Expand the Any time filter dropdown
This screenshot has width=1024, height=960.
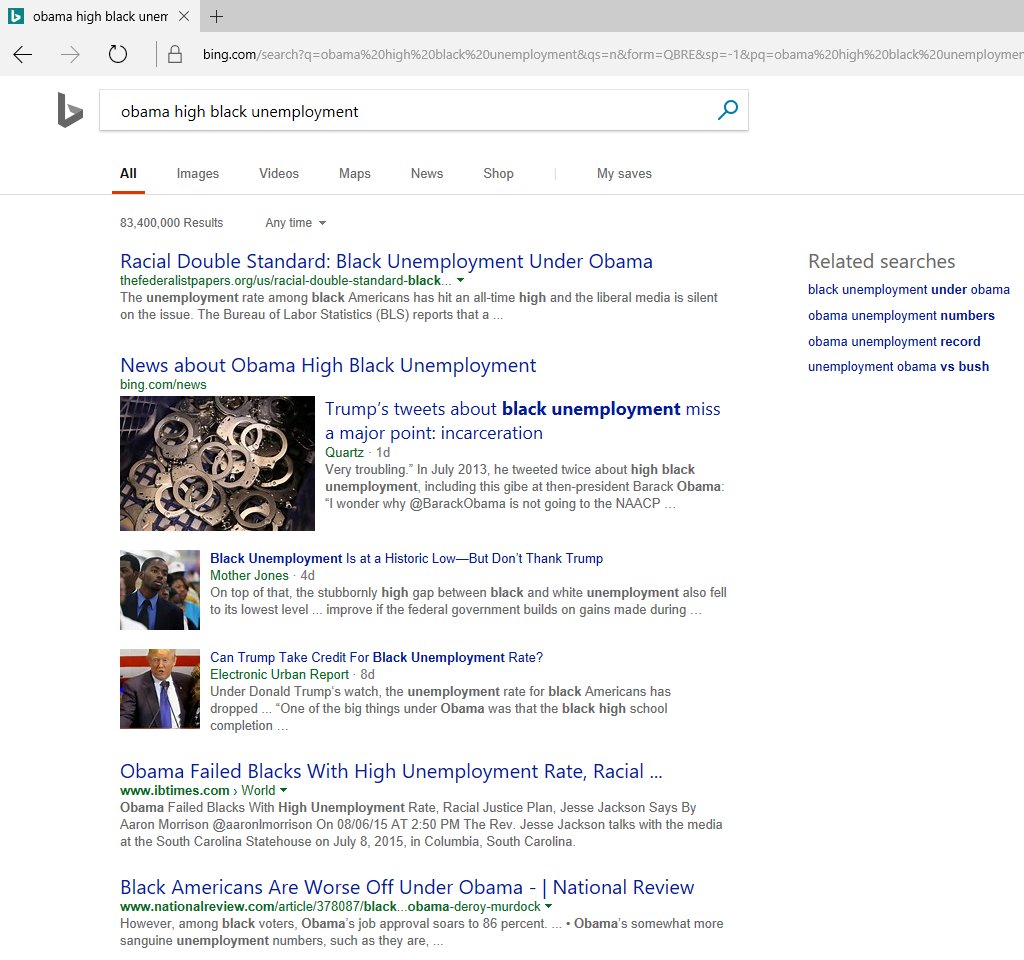point(296,223)
